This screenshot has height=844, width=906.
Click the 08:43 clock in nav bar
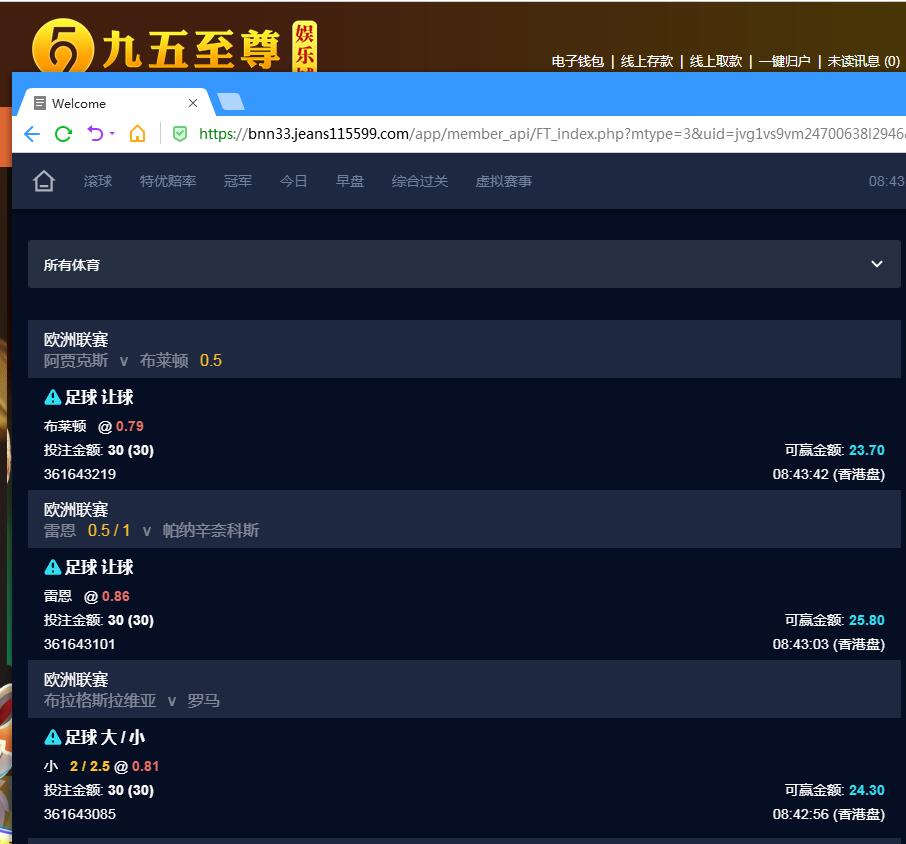tap(886, 181)
